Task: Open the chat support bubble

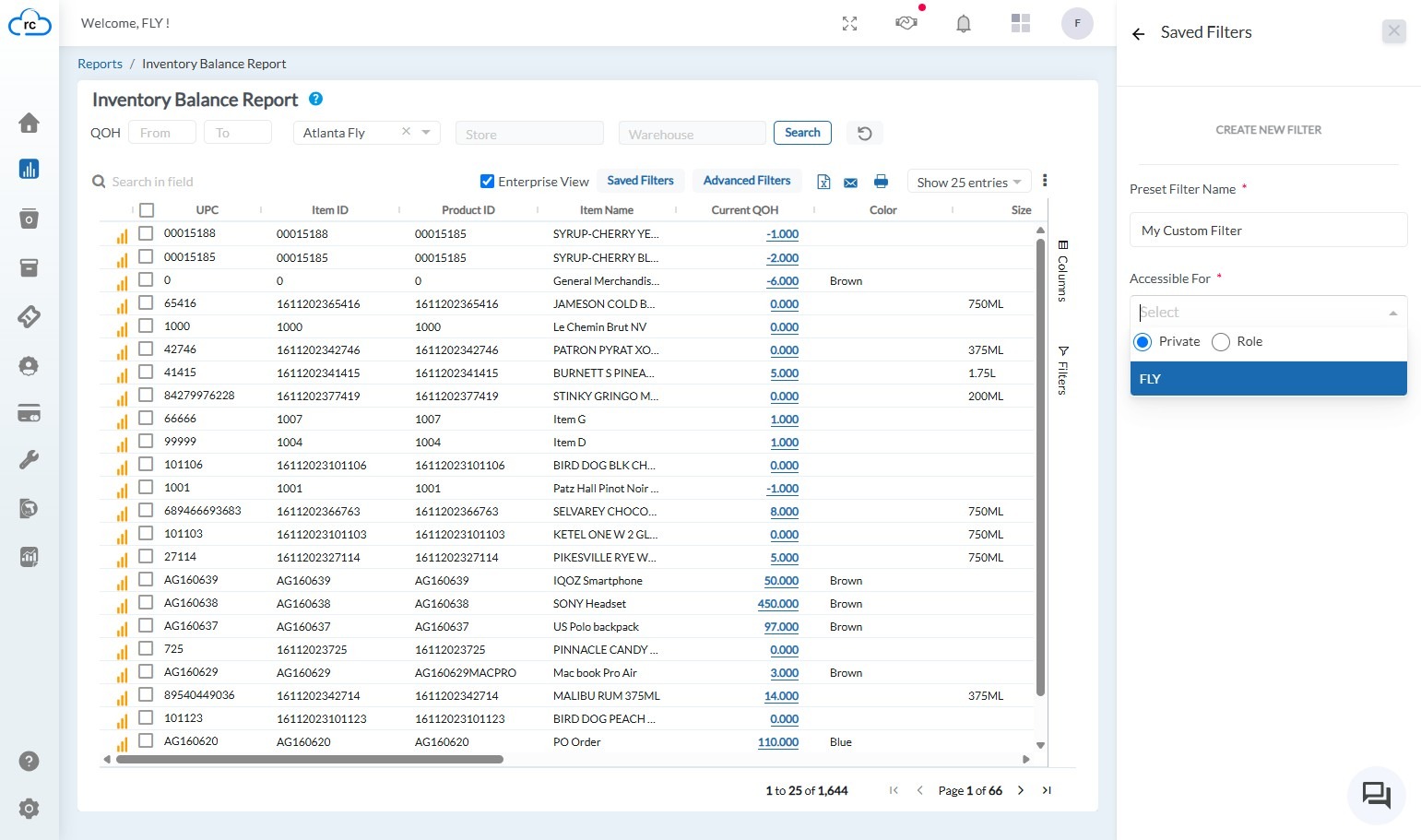Action: (1376, 795)
